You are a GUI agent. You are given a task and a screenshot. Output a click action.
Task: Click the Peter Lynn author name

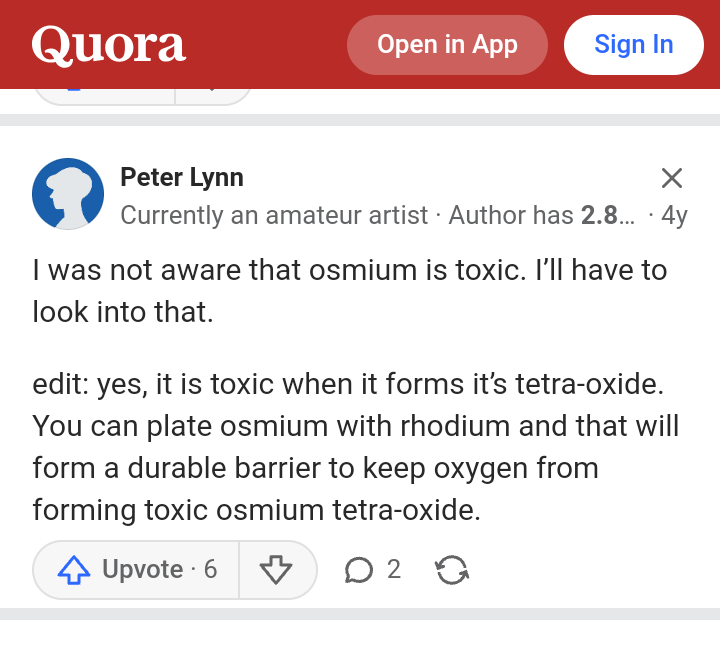(x=182, y=178)
